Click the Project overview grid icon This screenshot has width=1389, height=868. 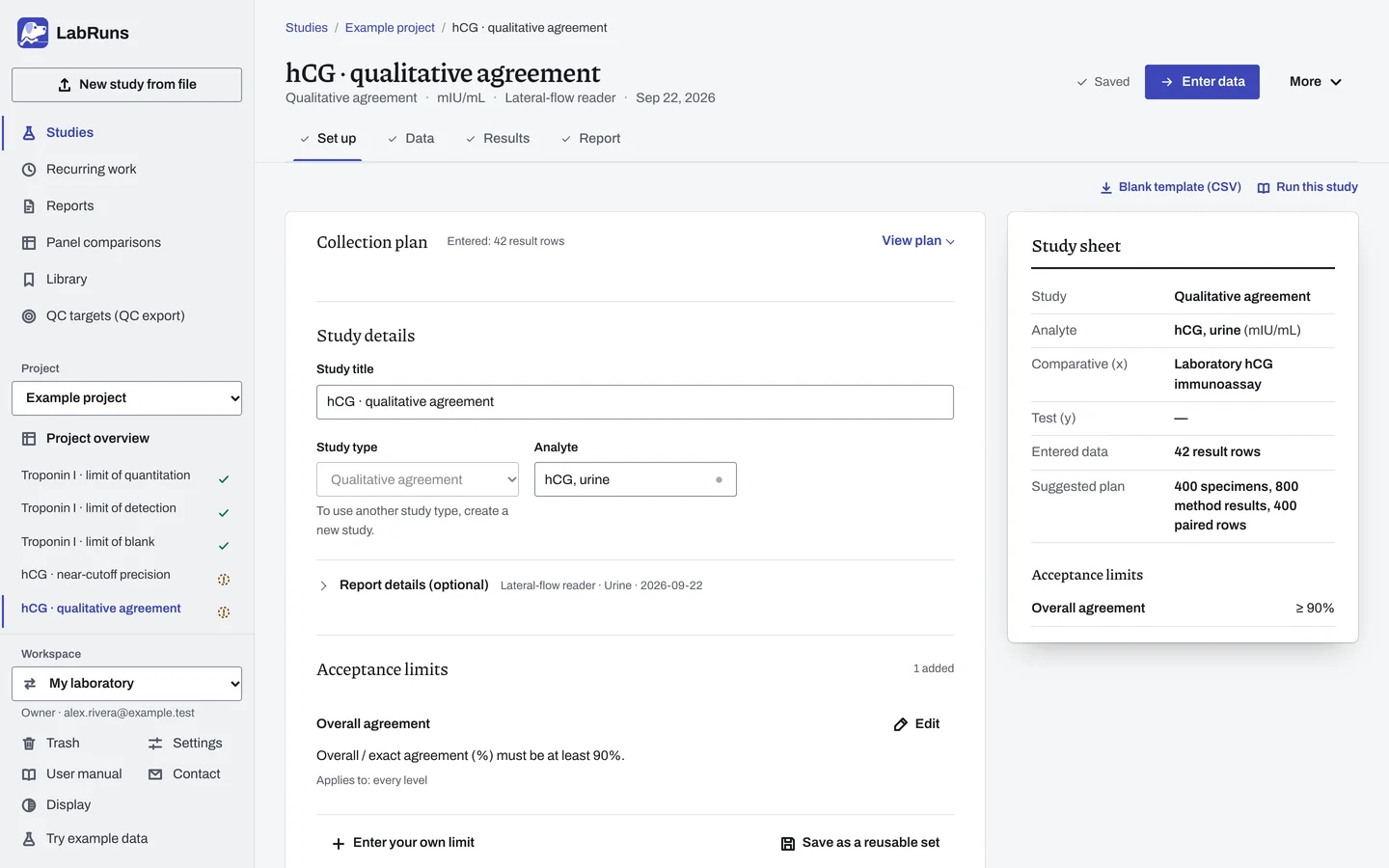[x=29, y=439]
